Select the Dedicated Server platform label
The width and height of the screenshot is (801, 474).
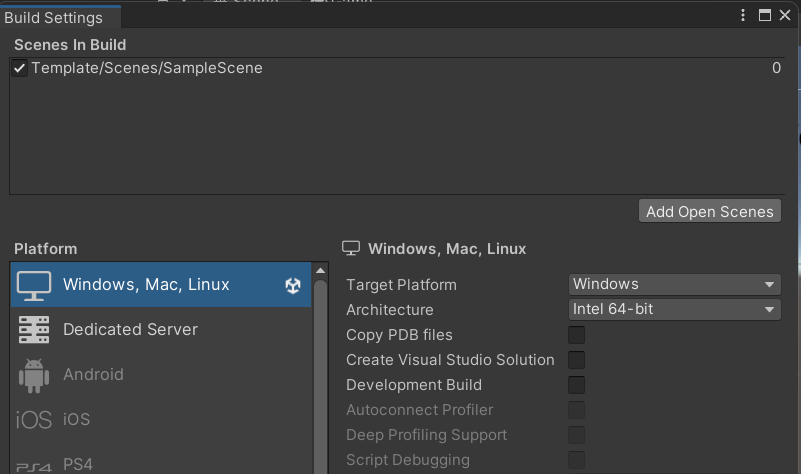click(x=130, y=329)
